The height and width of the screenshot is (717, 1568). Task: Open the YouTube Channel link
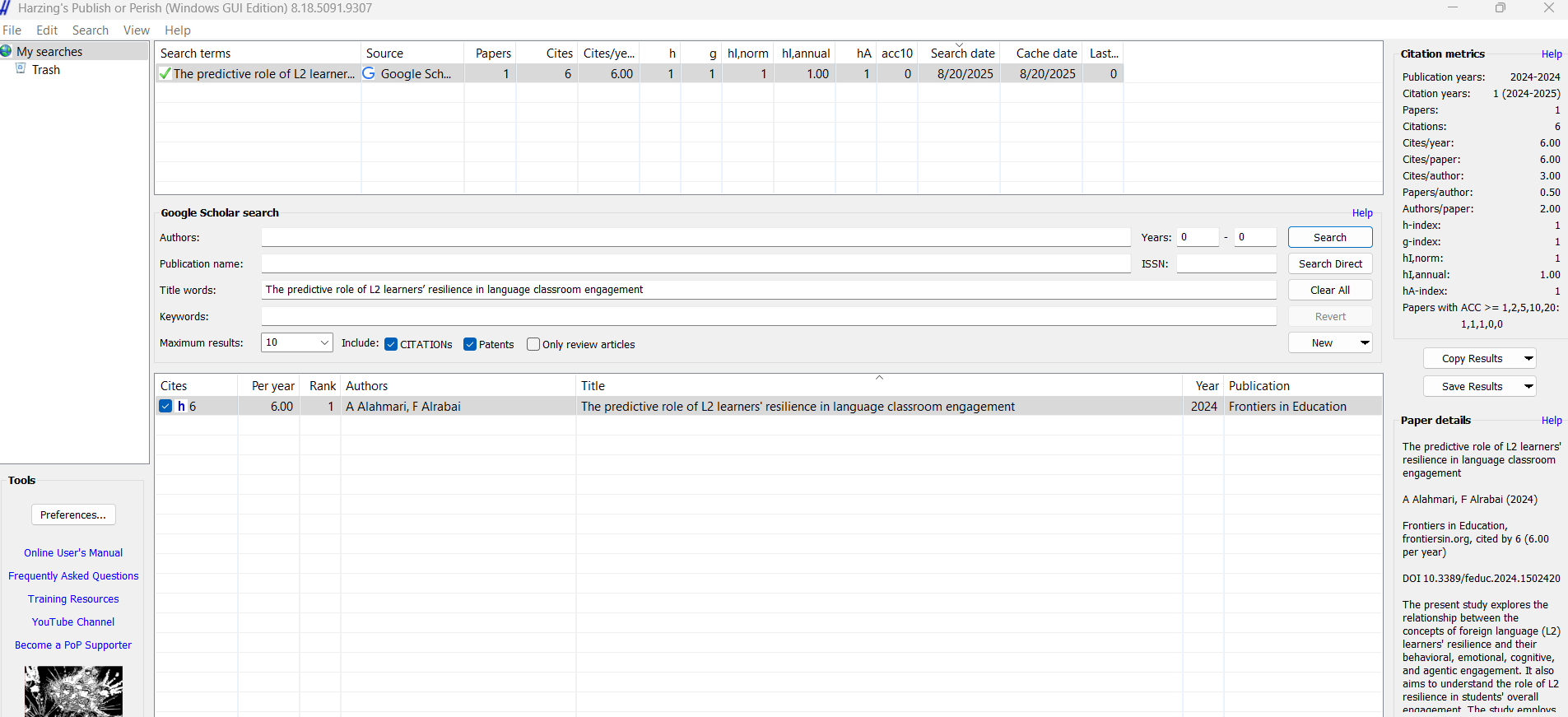[x=73, y=622]
